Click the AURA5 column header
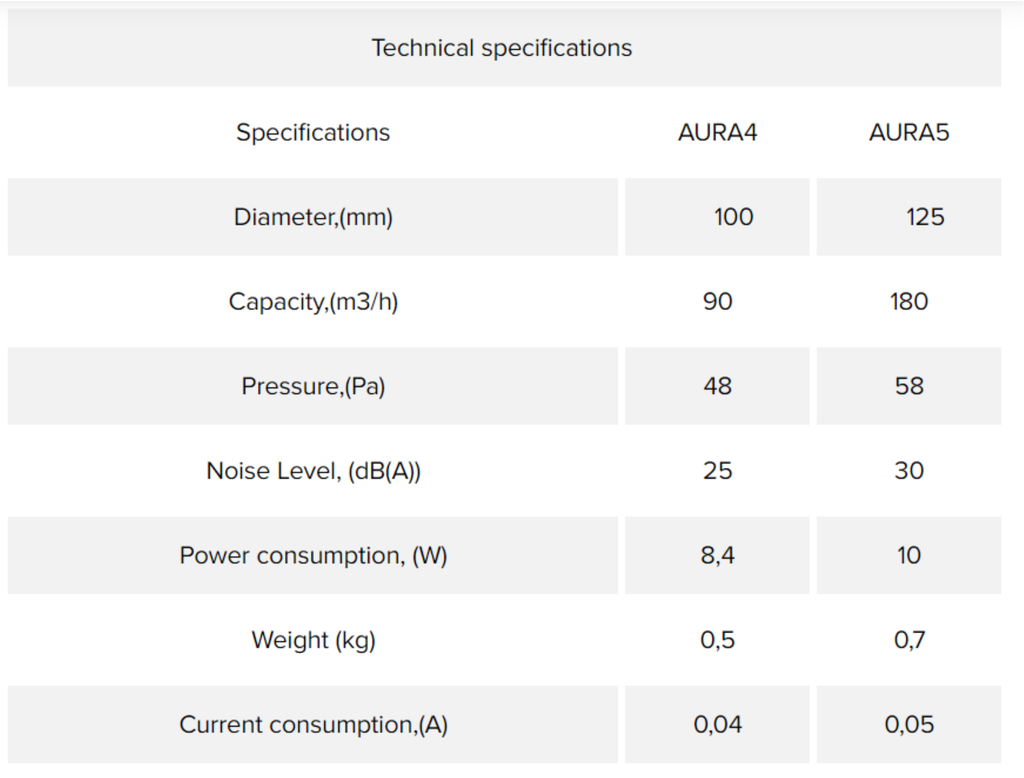The height and width of the screenshot is (778, 1024). (908, 133)
